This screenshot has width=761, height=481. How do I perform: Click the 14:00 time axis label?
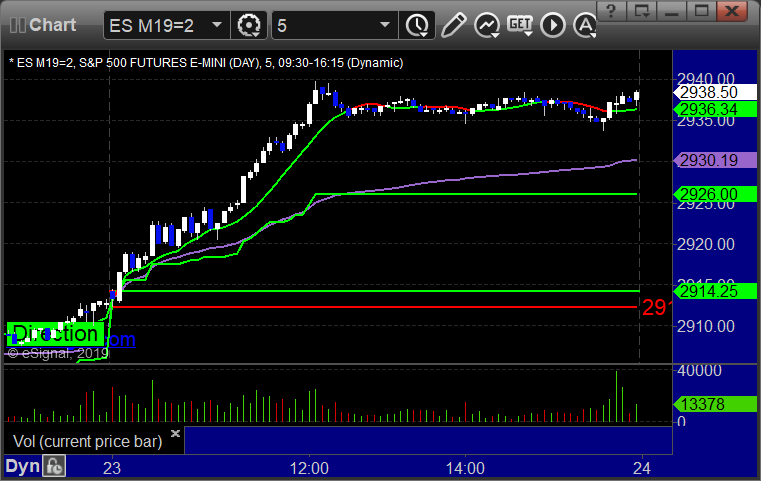click(x=465, y=468)
